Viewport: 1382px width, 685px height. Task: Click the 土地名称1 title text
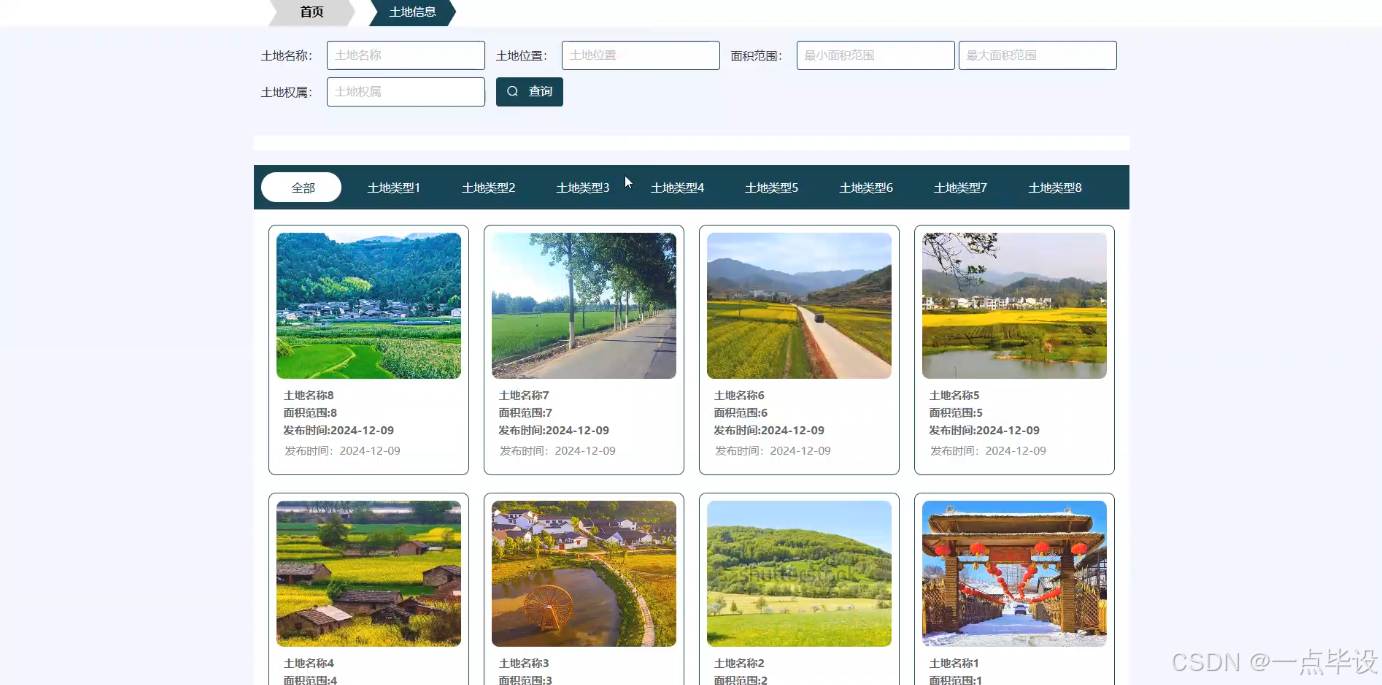[x=954, y=664]
